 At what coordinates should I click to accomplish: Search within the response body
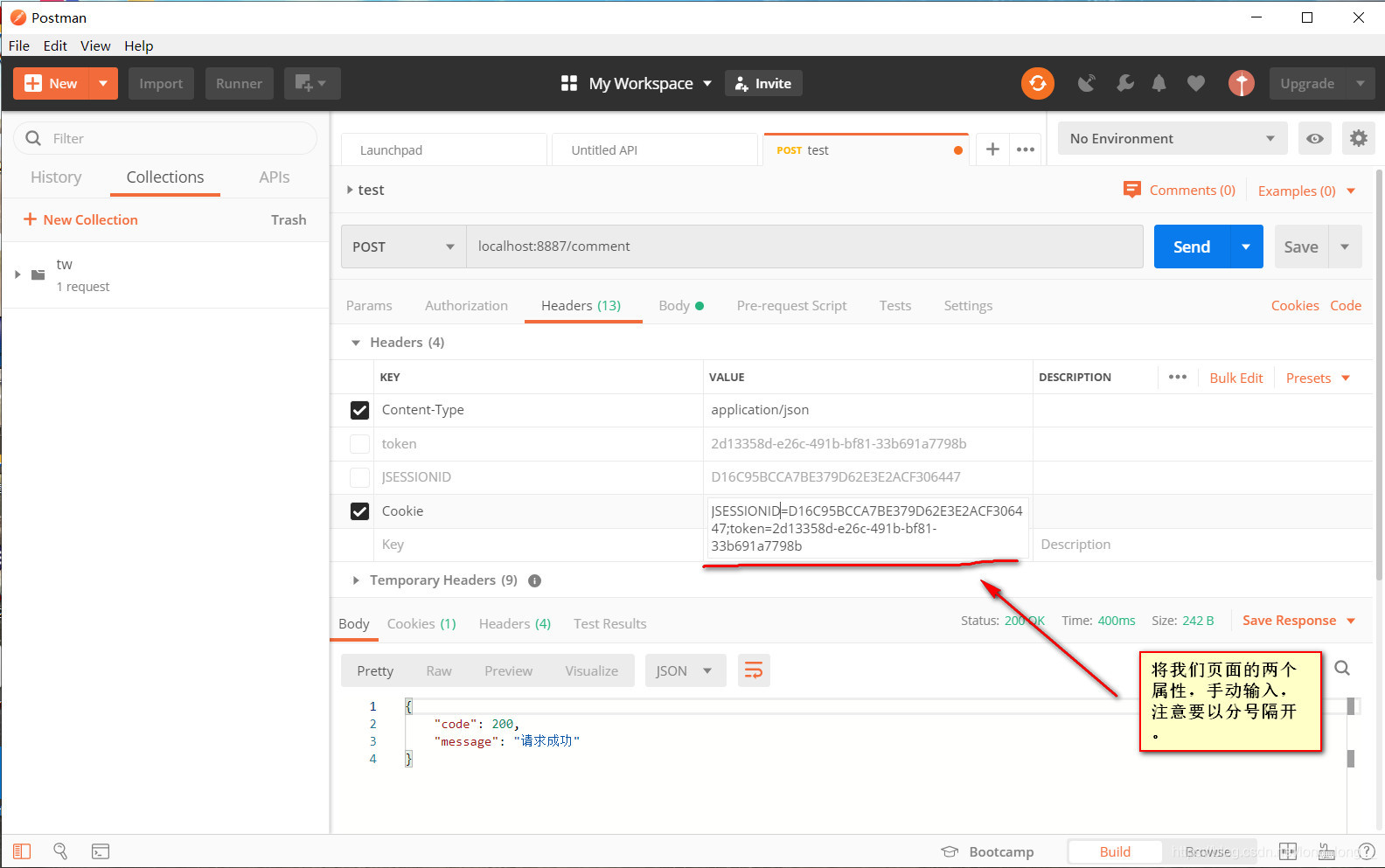[x=1342, y=669]
